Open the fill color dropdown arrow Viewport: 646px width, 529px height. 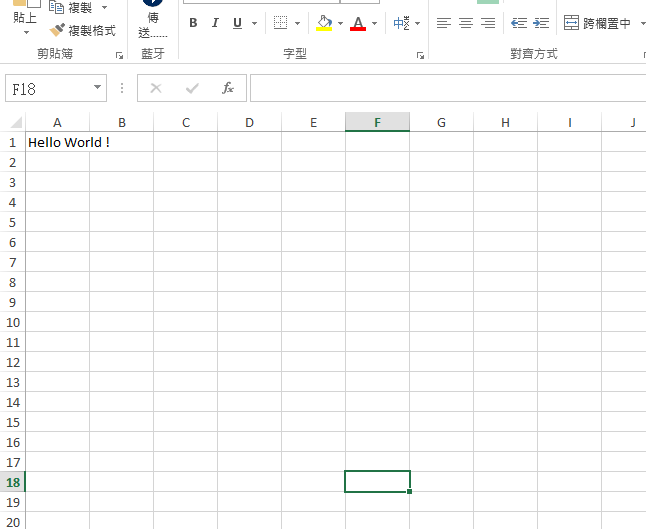(340, 23)
